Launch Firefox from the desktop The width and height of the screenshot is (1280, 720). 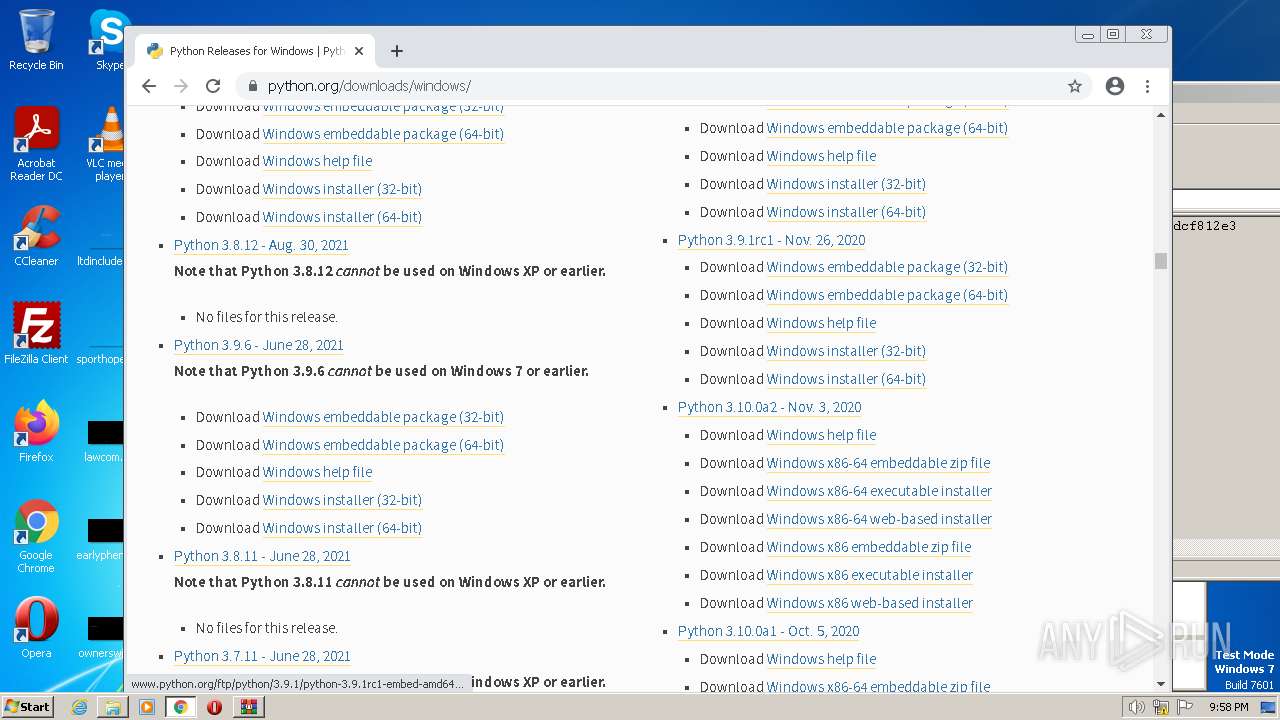pyautogui.click(x=36, y=432)
